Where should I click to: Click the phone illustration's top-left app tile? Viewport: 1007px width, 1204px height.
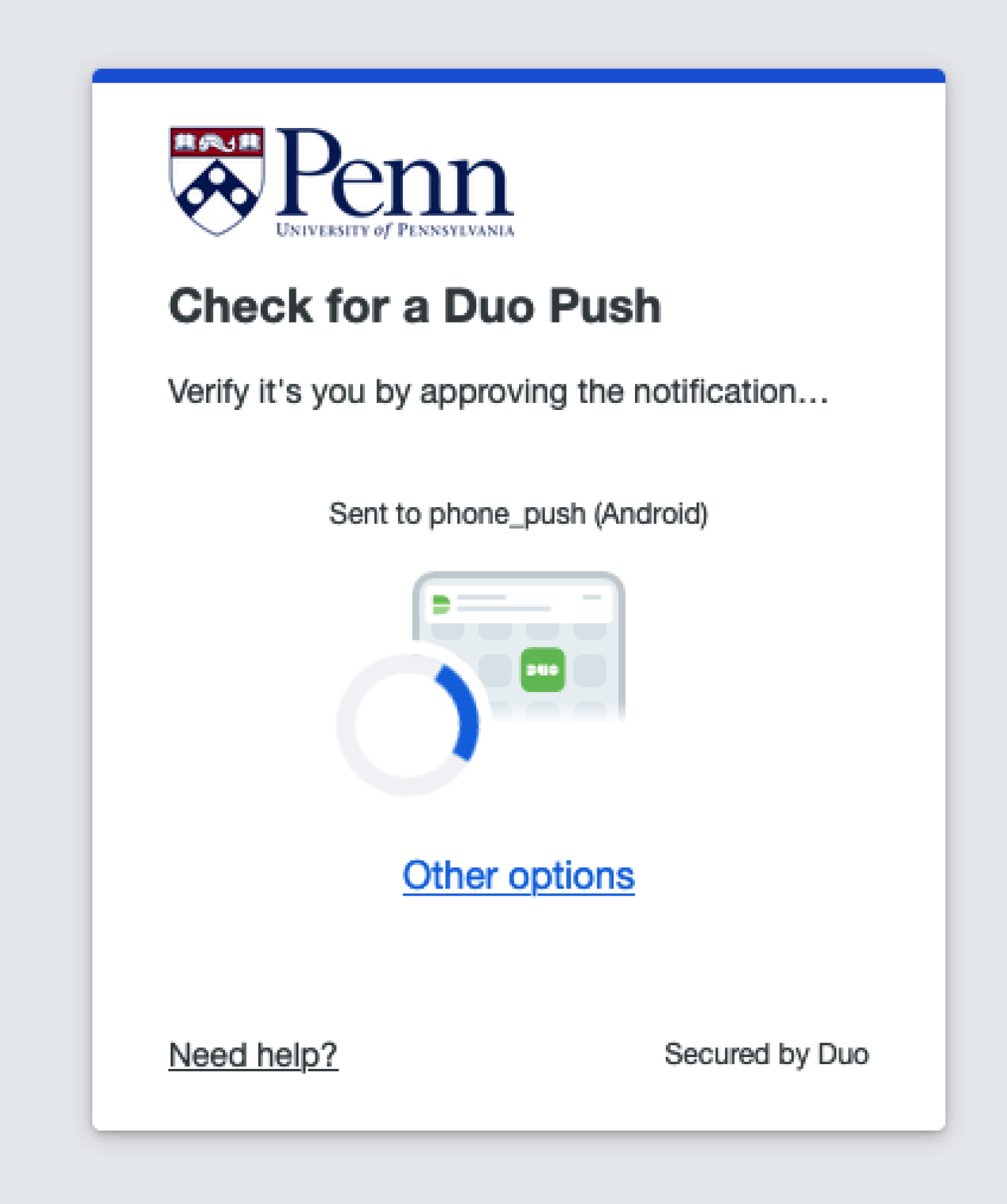click(448, 632)
